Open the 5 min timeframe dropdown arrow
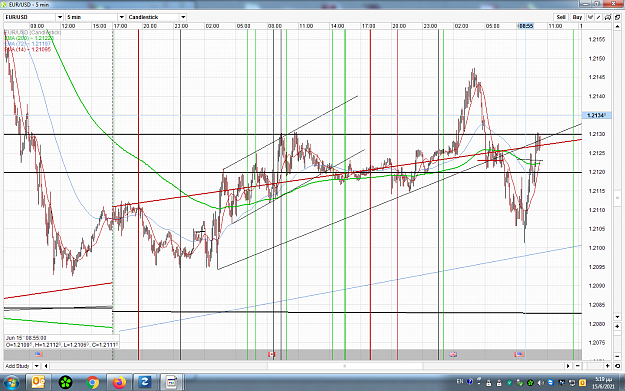The image size is (625, 391). click(122, 17)
